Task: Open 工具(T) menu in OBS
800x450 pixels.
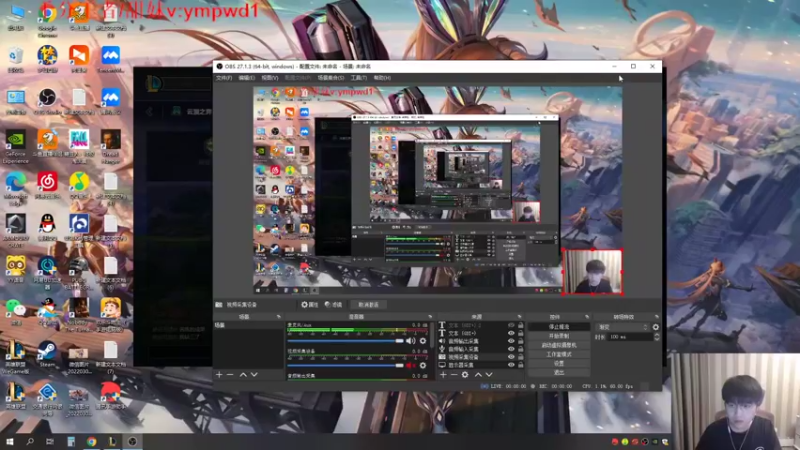Action: (359, 78)
